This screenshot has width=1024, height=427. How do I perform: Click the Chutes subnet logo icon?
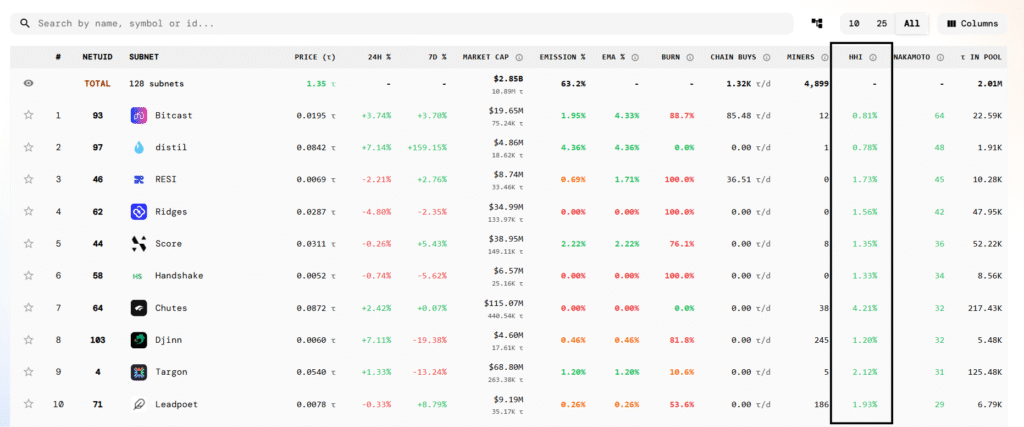[x=139, y=308]
